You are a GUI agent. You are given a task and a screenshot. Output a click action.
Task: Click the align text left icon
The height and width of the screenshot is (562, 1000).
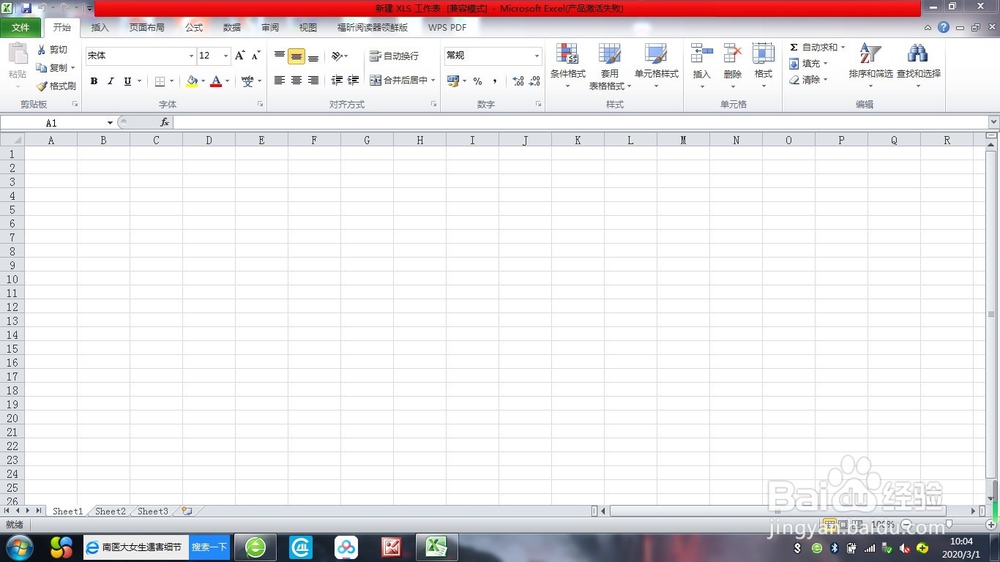click(x=279, y=80)
